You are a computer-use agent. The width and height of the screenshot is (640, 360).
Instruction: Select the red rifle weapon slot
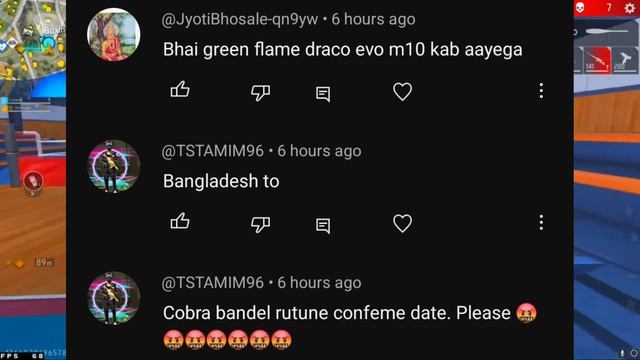click(597, 60)
